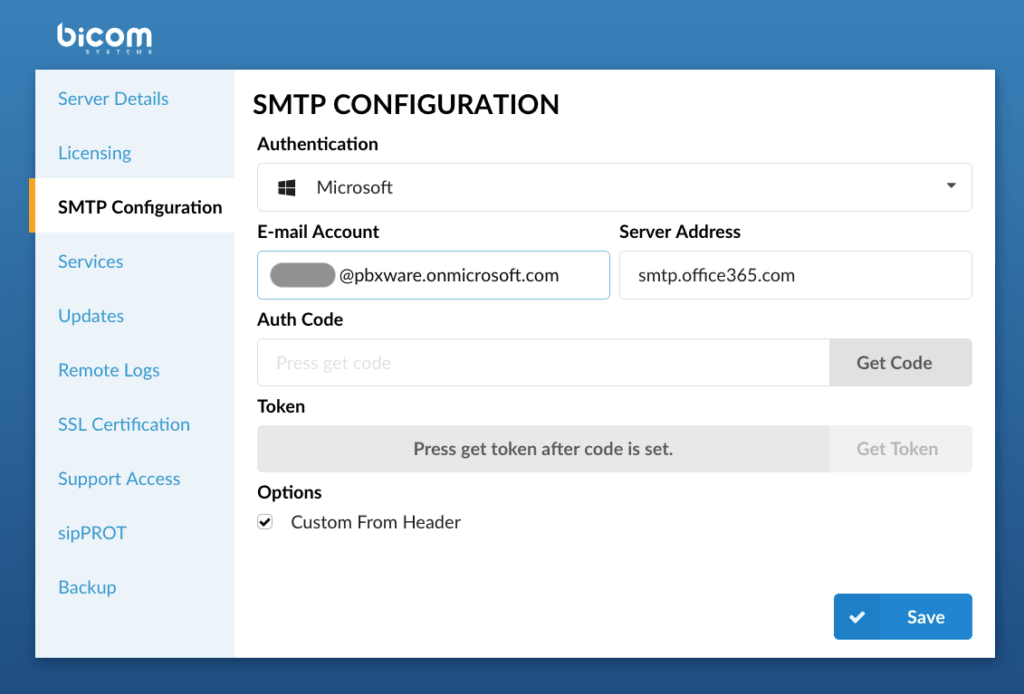
Task: Open the Backup section
Action: tap(87, 587)
